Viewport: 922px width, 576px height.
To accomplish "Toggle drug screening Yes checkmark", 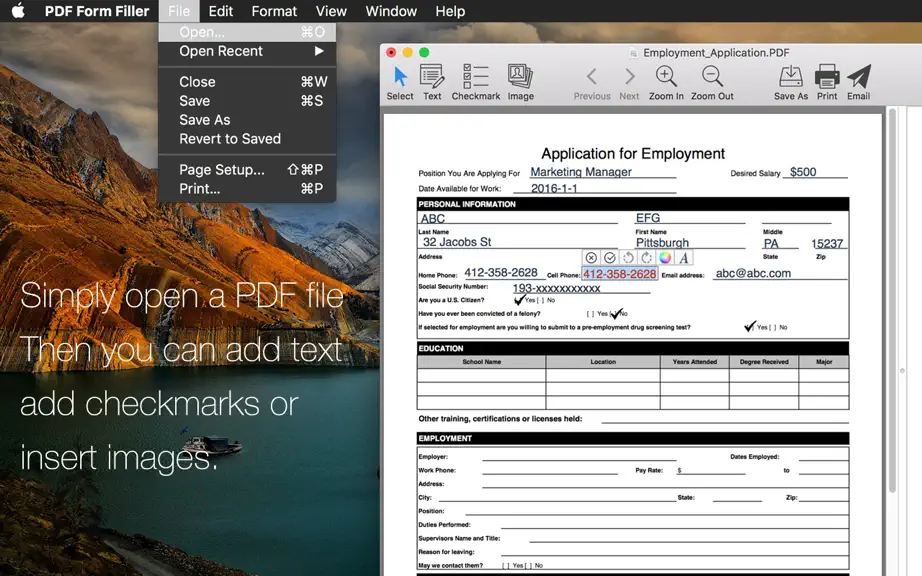I will pyautogui.click(x=750, y=326).
